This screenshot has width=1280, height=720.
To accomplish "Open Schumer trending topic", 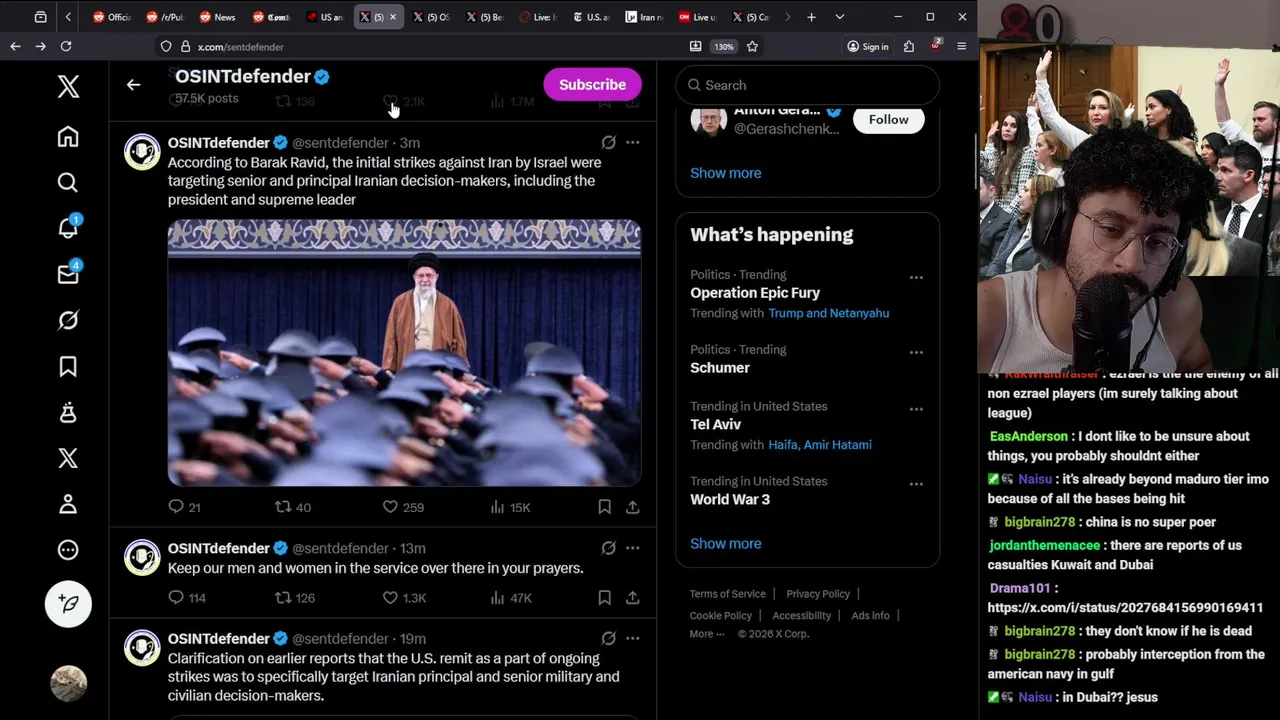I will [x=720, y=368].
